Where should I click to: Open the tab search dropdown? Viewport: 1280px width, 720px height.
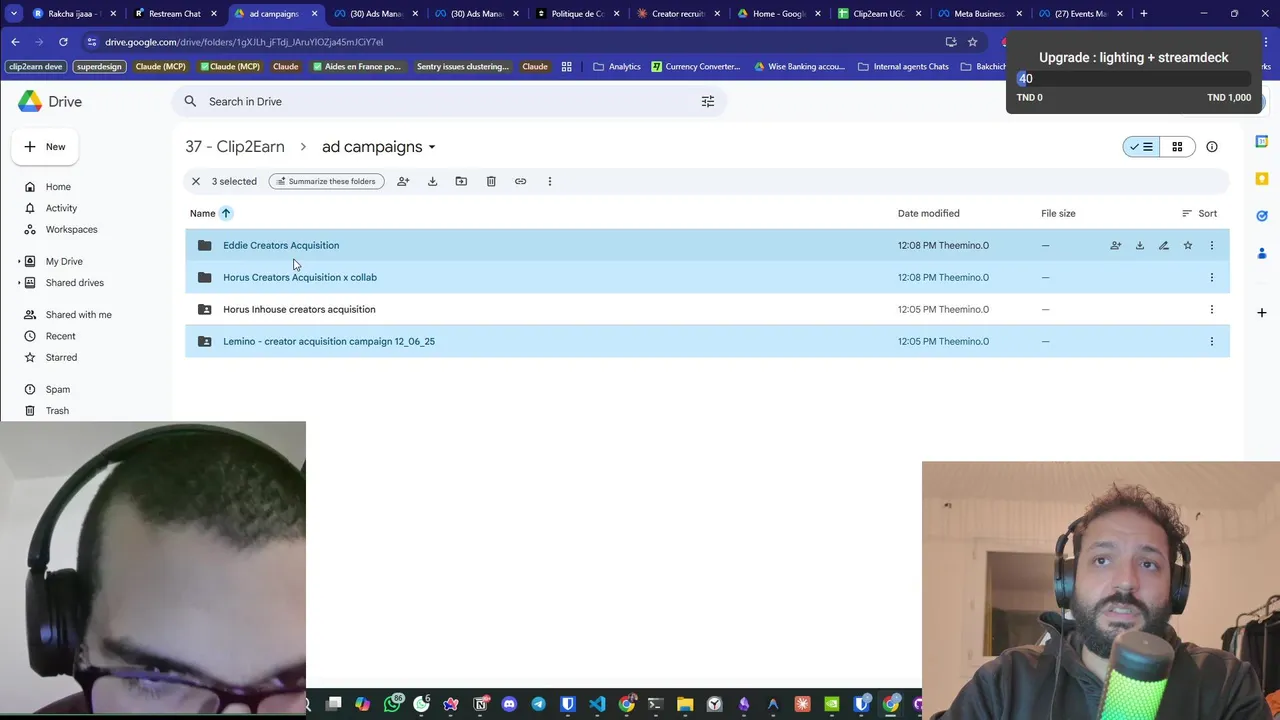coord(14,14)
